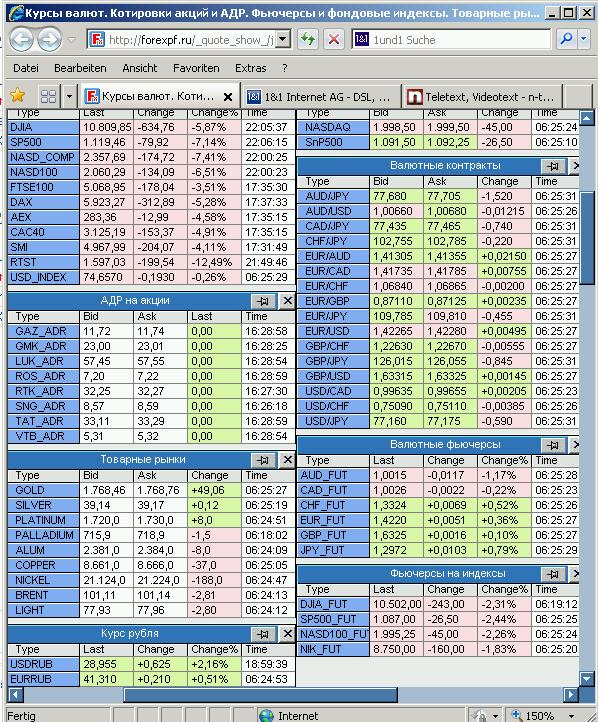598x722 pixels.
Task: Stop loading with the red X icon
Action: 334,40
